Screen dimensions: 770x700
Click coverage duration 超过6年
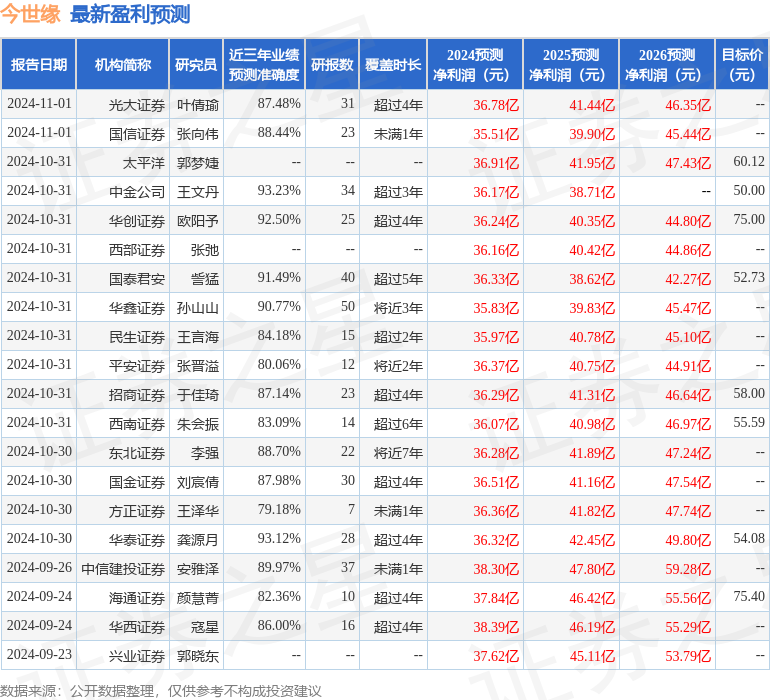click(398, 424)
